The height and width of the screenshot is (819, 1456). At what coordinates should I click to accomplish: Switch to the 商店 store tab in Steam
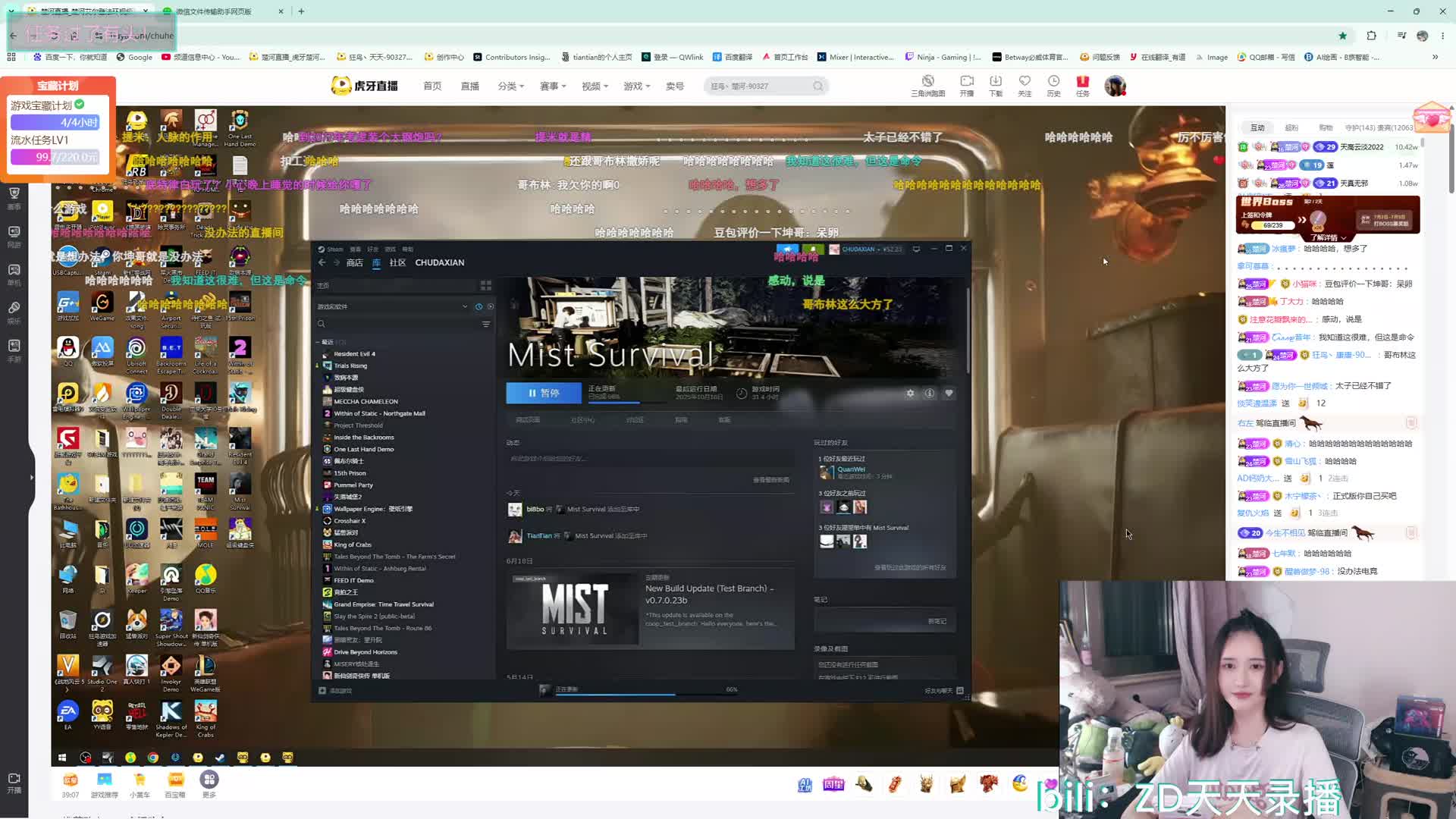pos(355,262)
